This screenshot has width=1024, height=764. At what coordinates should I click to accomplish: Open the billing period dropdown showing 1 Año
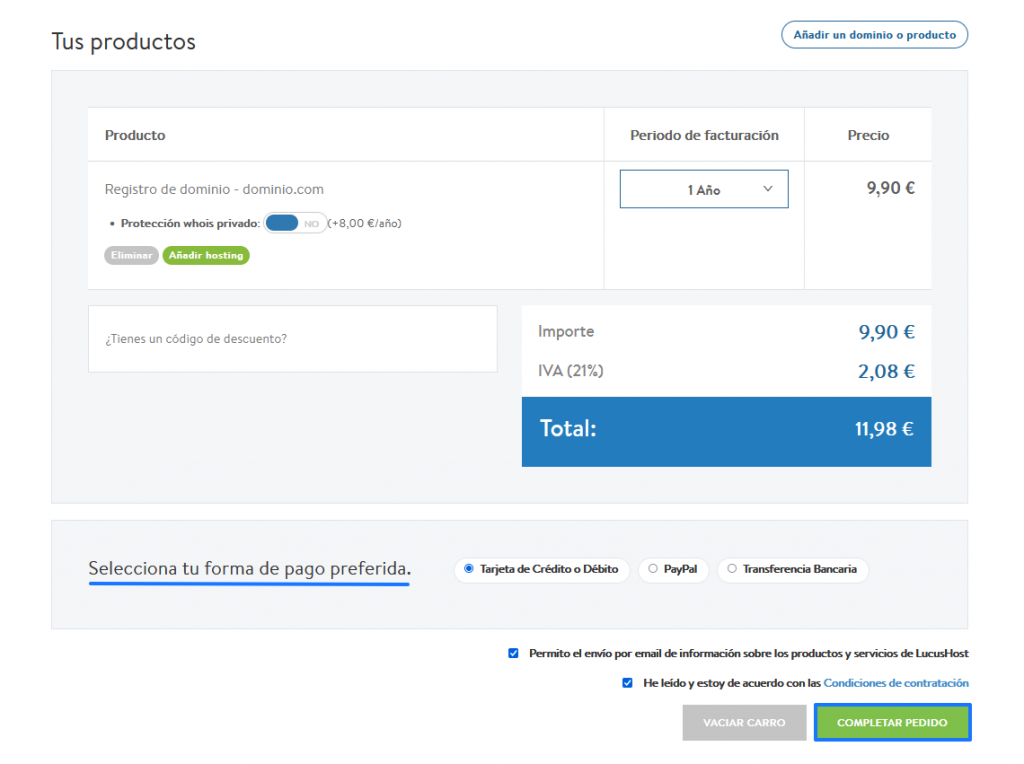[703, 188]
